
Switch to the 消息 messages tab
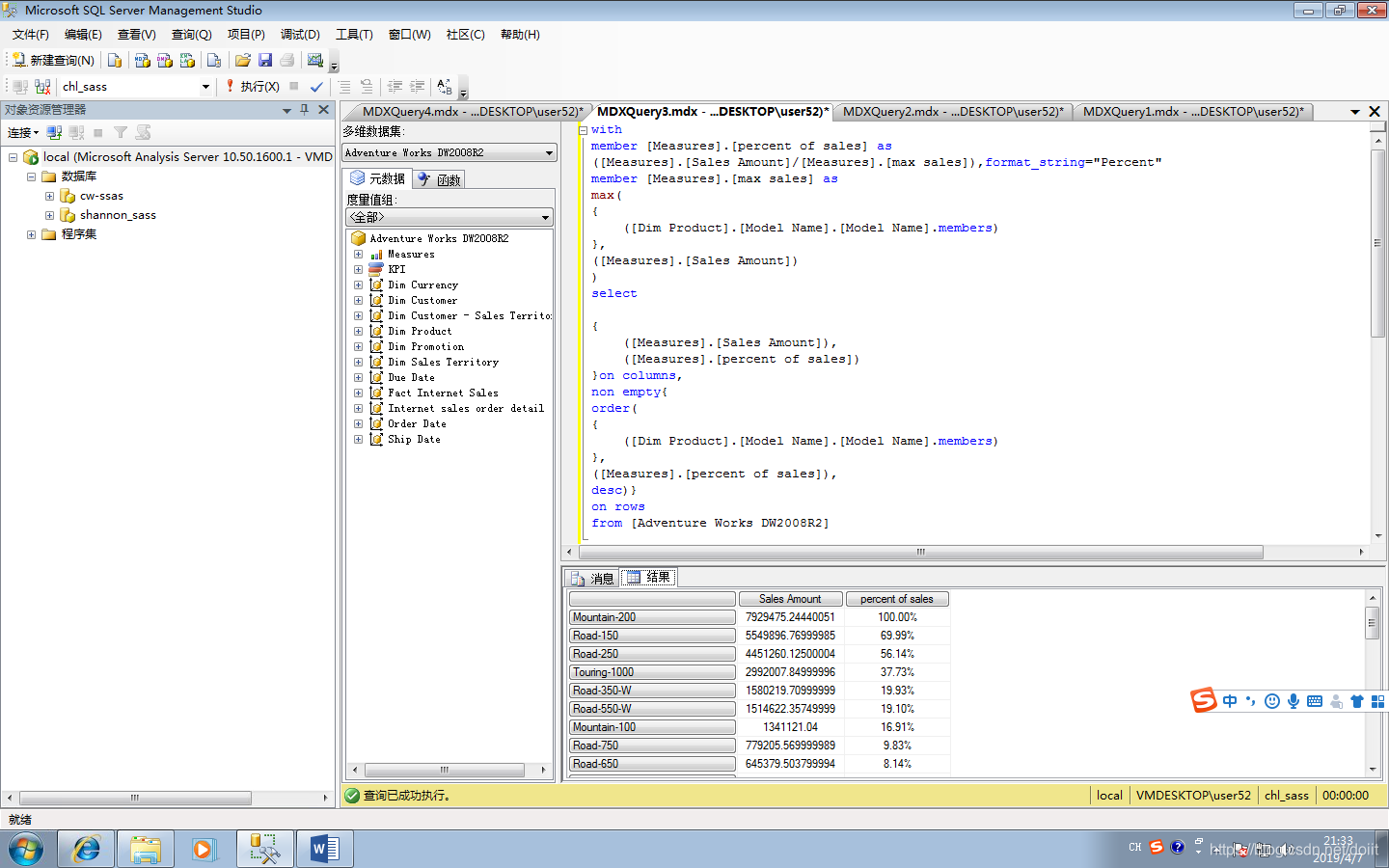[x=592, y=579]
